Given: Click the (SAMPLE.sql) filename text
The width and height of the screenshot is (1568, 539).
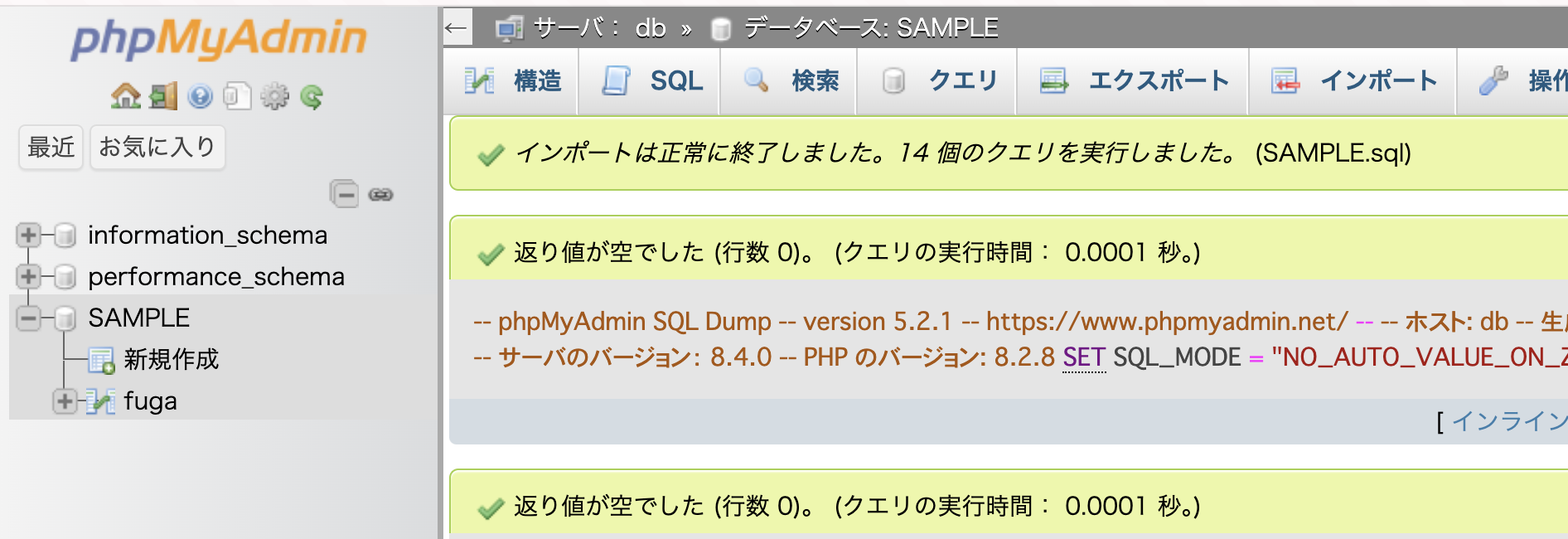Looking at the screenshot, I should [1333, 153].
